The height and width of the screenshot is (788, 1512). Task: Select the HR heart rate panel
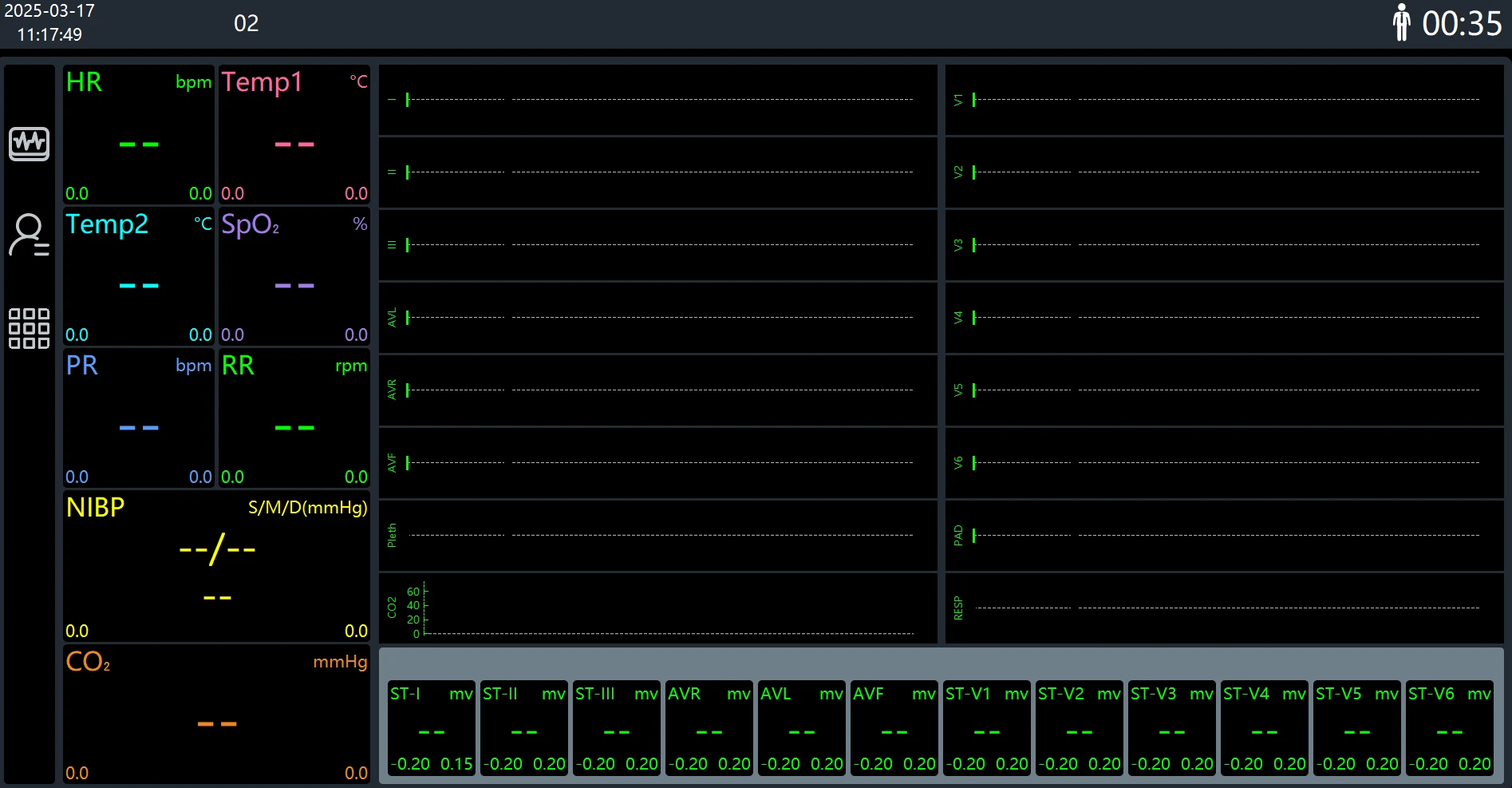coord(139,136)
